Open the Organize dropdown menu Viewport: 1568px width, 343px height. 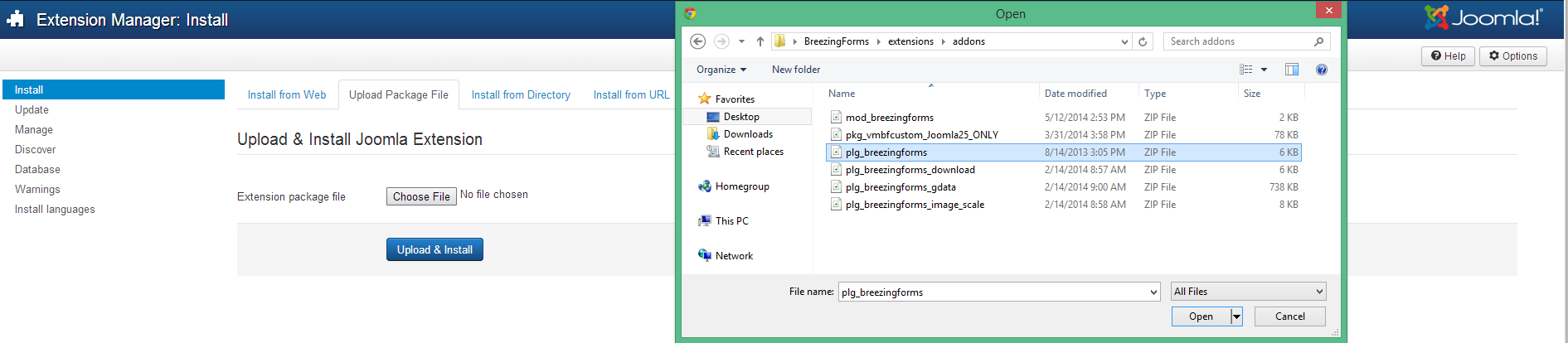tap(721, 70)
